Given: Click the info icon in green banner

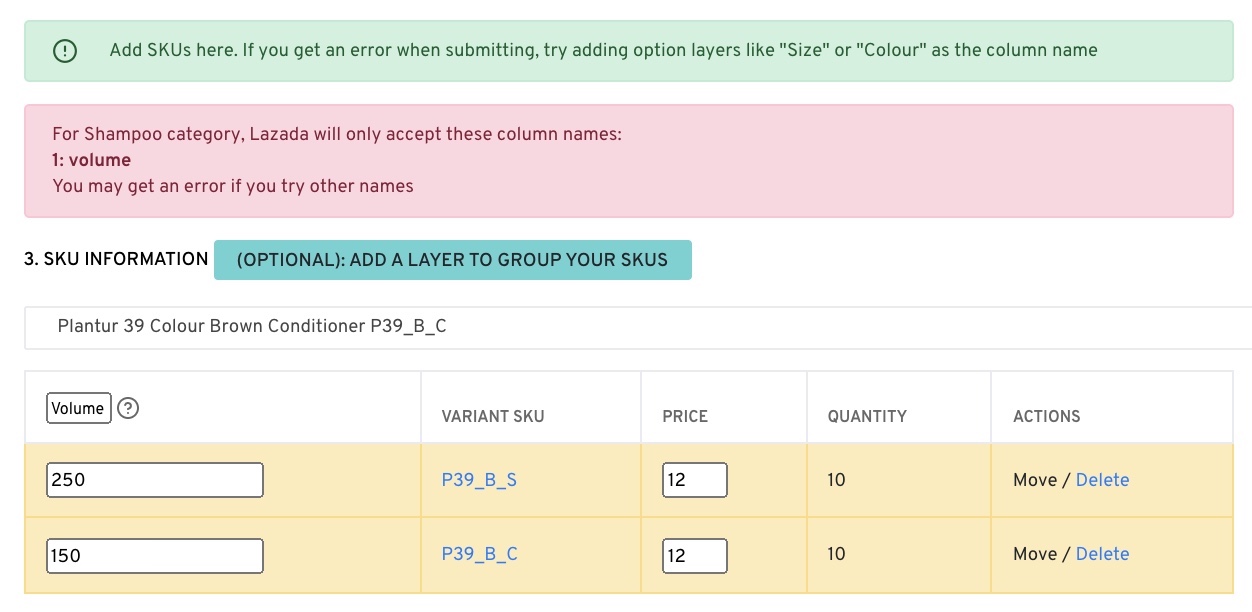Looking at the screenshot, I should [65, 51].
